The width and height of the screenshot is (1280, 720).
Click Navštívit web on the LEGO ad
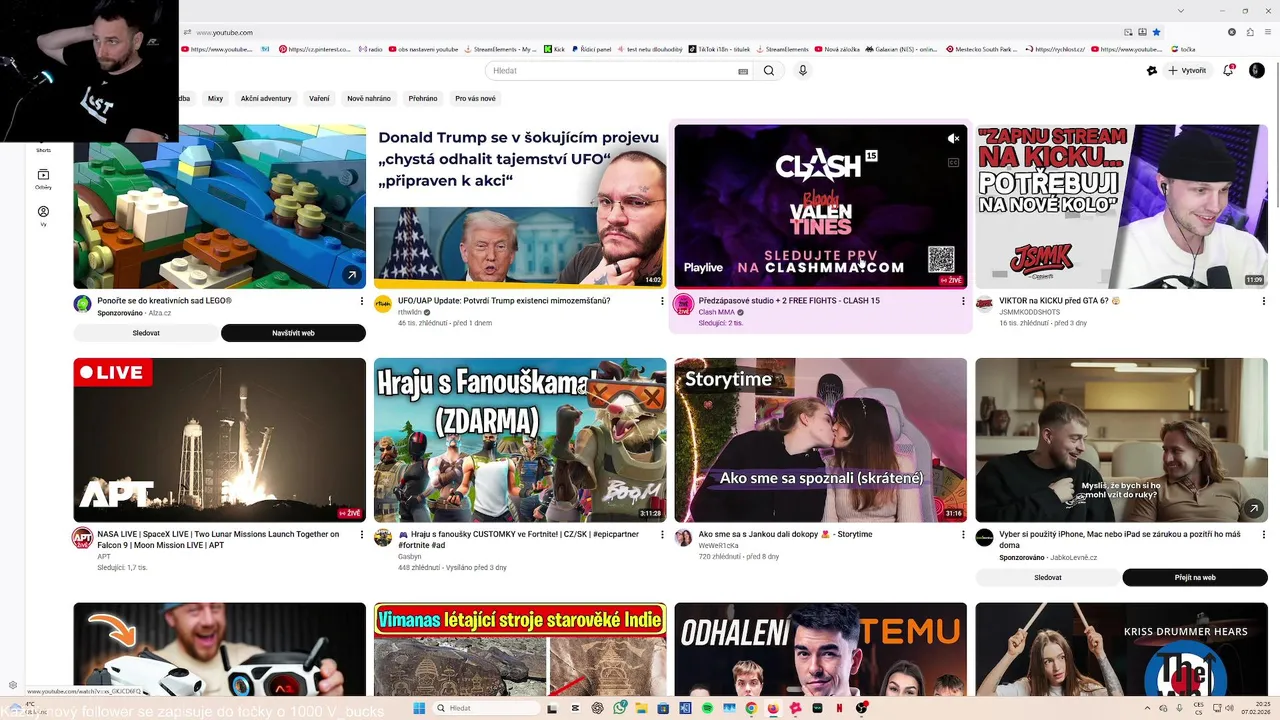tap(293, 333)
